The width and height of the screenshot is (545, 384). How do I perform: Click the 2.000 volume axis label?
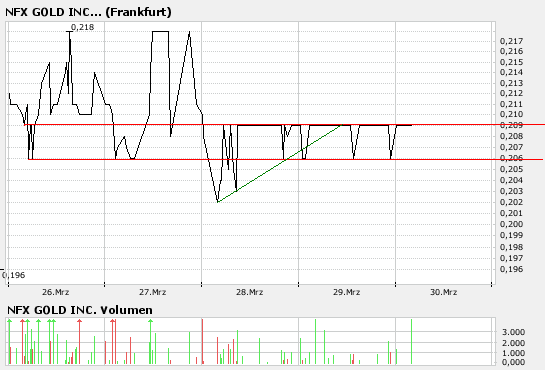point(513,343)
